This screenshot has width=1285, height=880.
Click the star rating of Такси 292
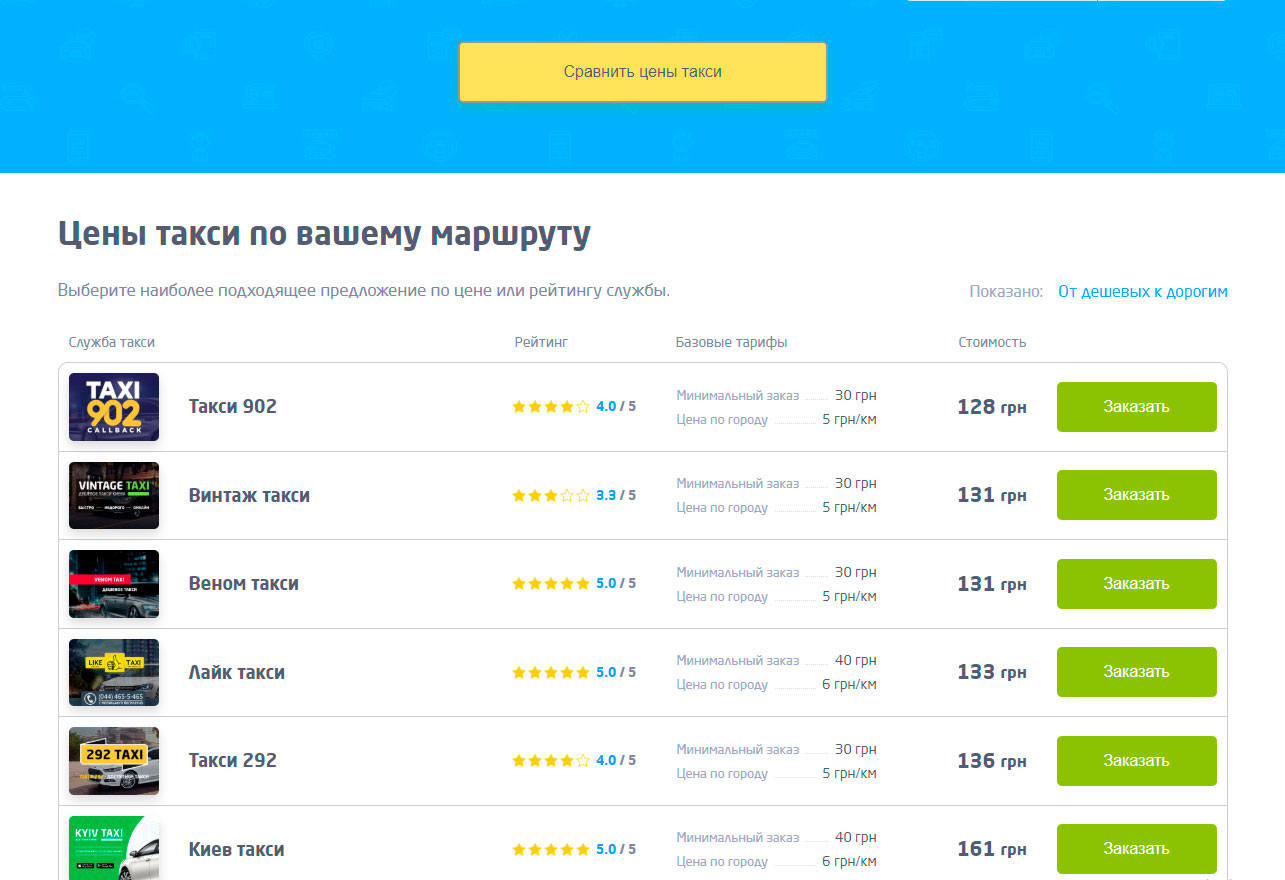[x=551, y=761]
